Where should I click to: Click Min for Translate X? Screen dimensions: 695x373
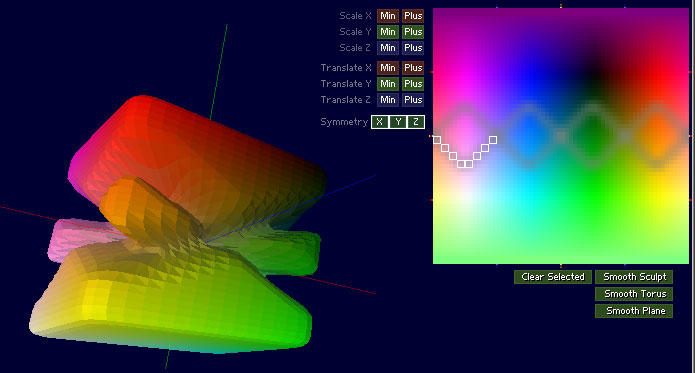pyautogui.click(x=387, y=68)
